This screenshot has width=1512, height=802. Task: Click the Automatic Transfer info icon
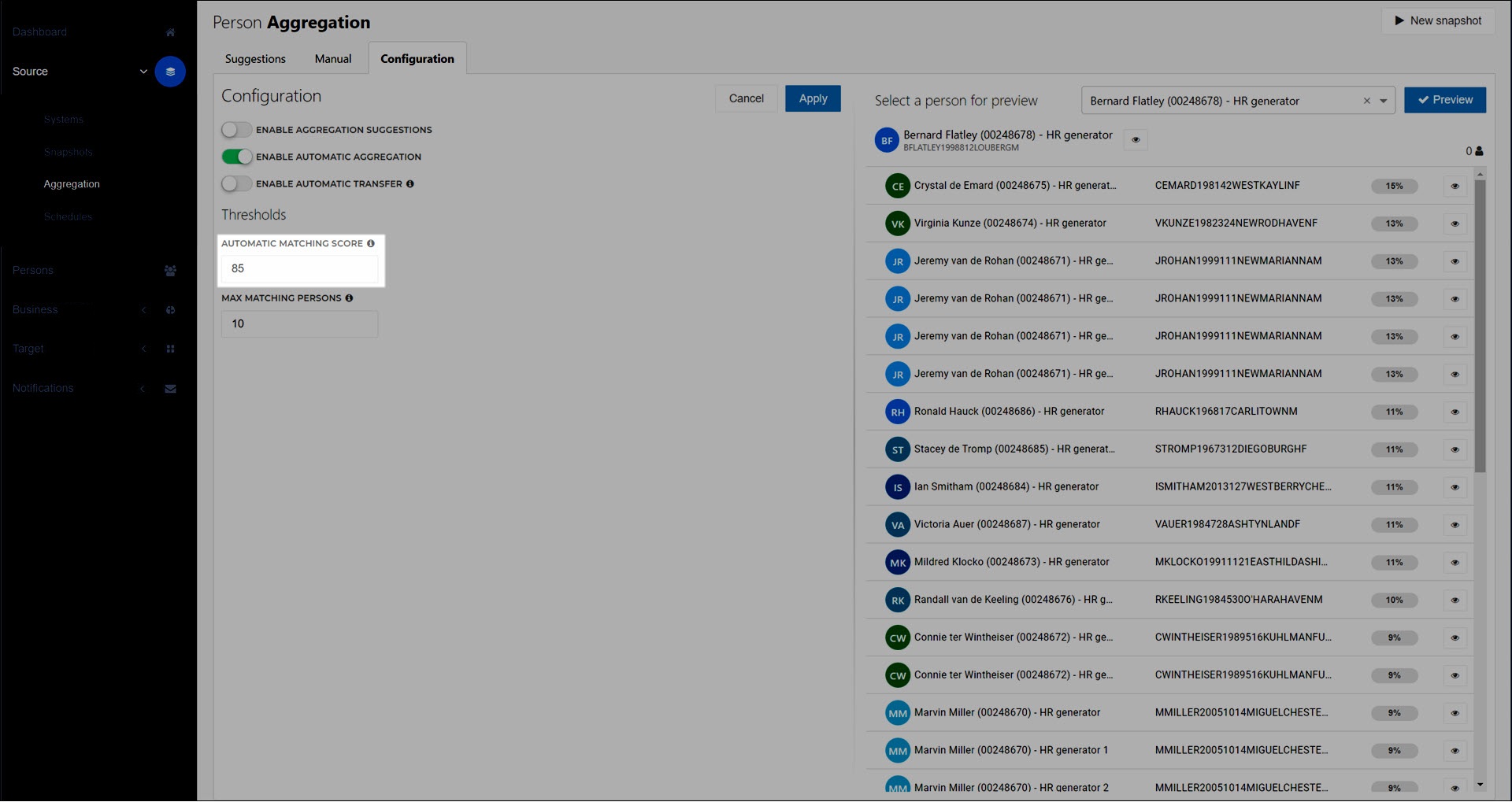click(409, 184)
